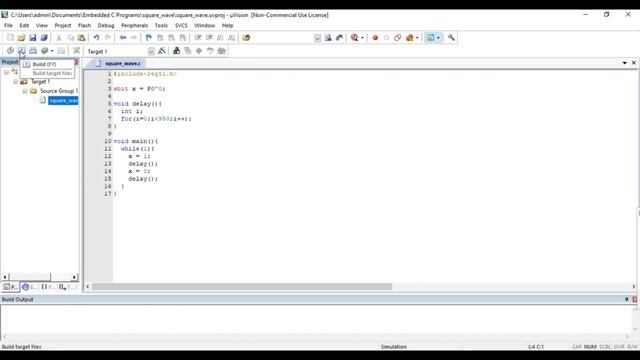
Task: Click the Translate file icon
Action: point(10,51)
